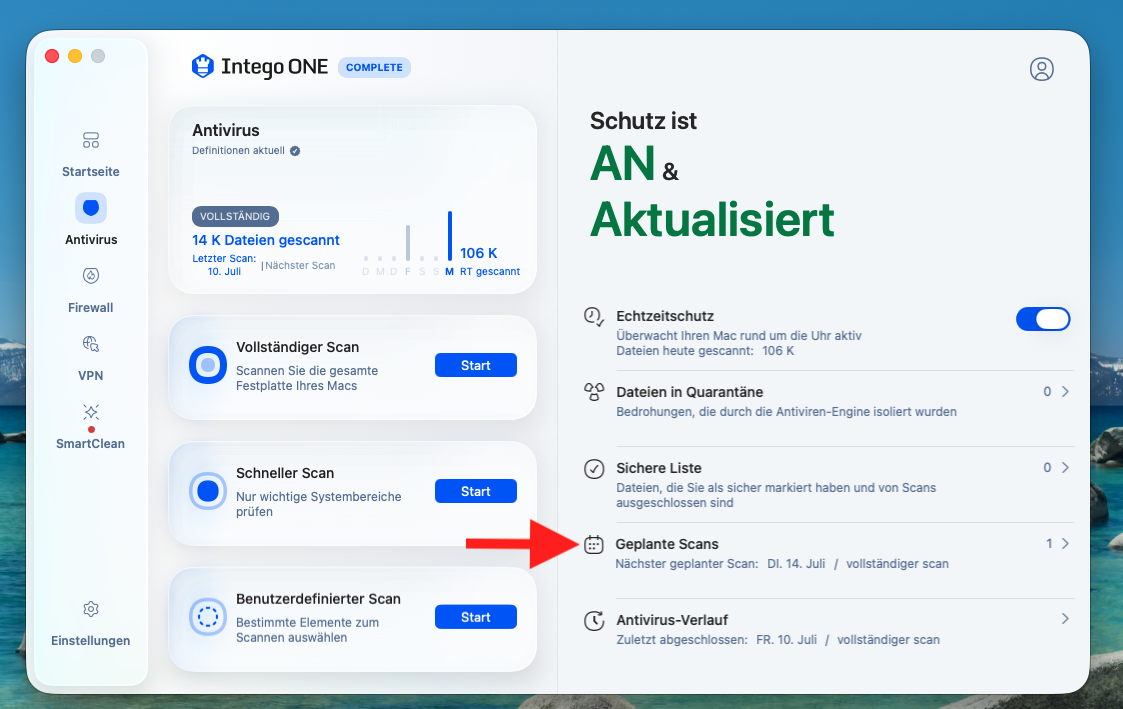Click 'Dateien heute gescannt: 106 K' text

tap(705, 351)
